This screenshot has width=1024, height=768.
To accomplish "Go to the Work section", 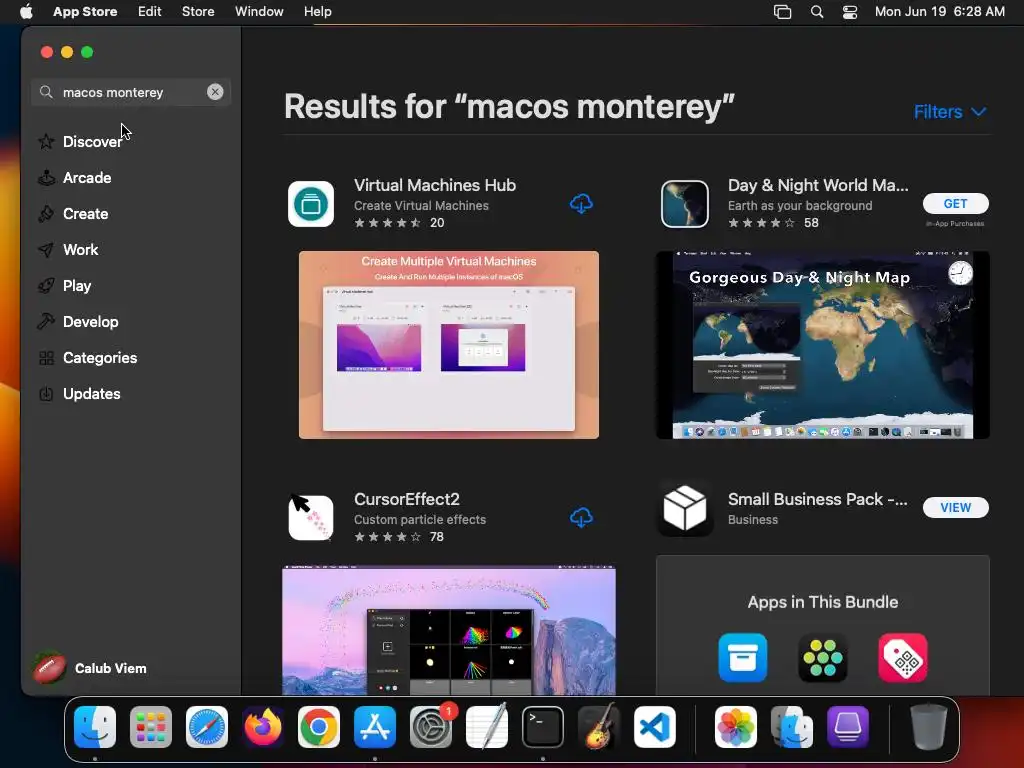I will 80,249.
